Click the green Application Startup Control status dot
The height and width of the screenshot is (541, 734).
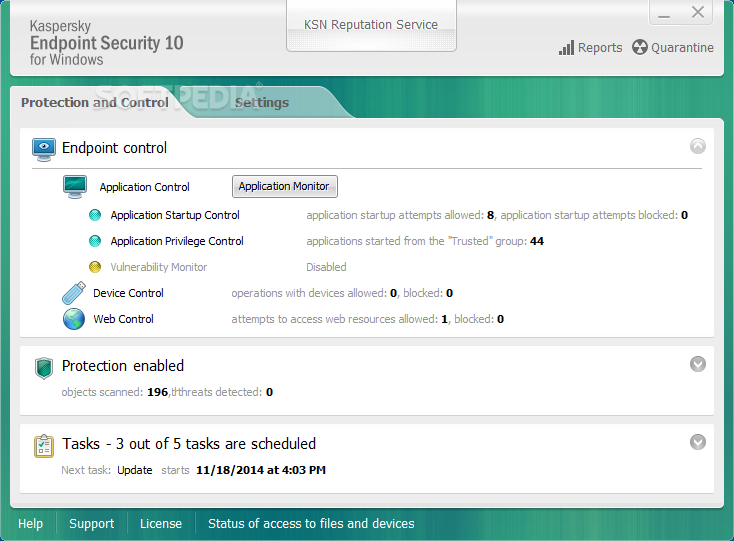pos(95,215)
